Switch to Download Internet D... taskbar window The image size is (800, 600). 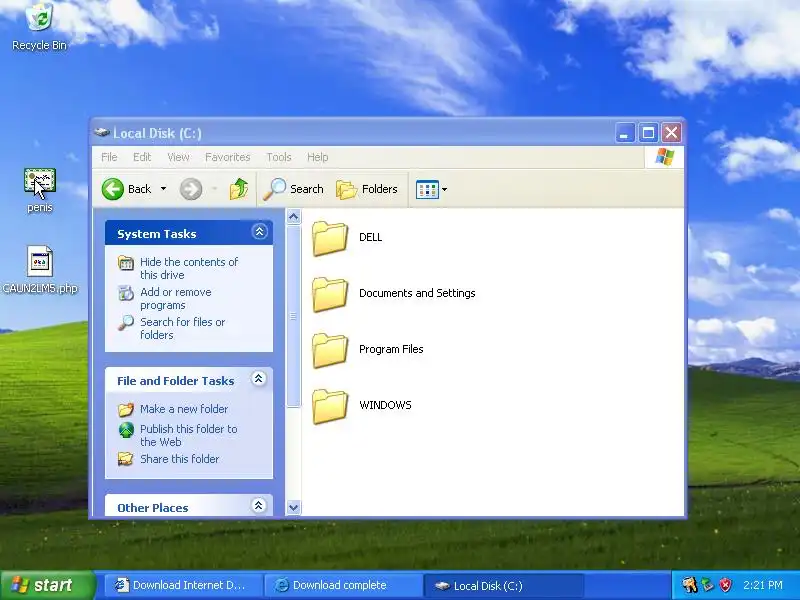point(183,585)
